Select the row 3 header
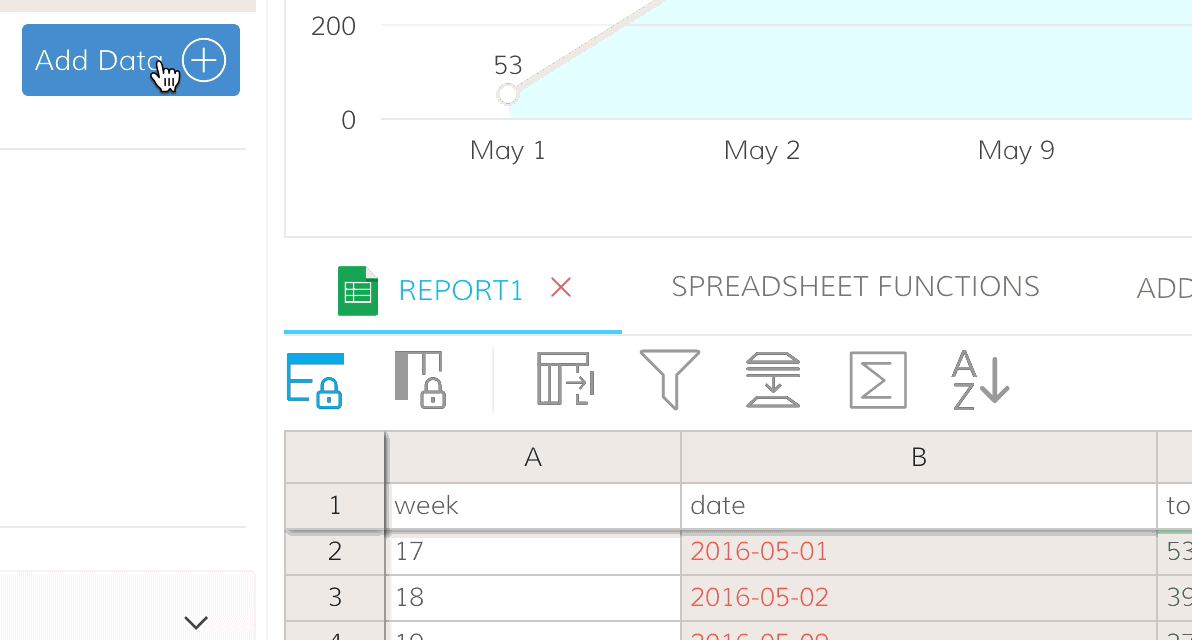 (335, 598)
